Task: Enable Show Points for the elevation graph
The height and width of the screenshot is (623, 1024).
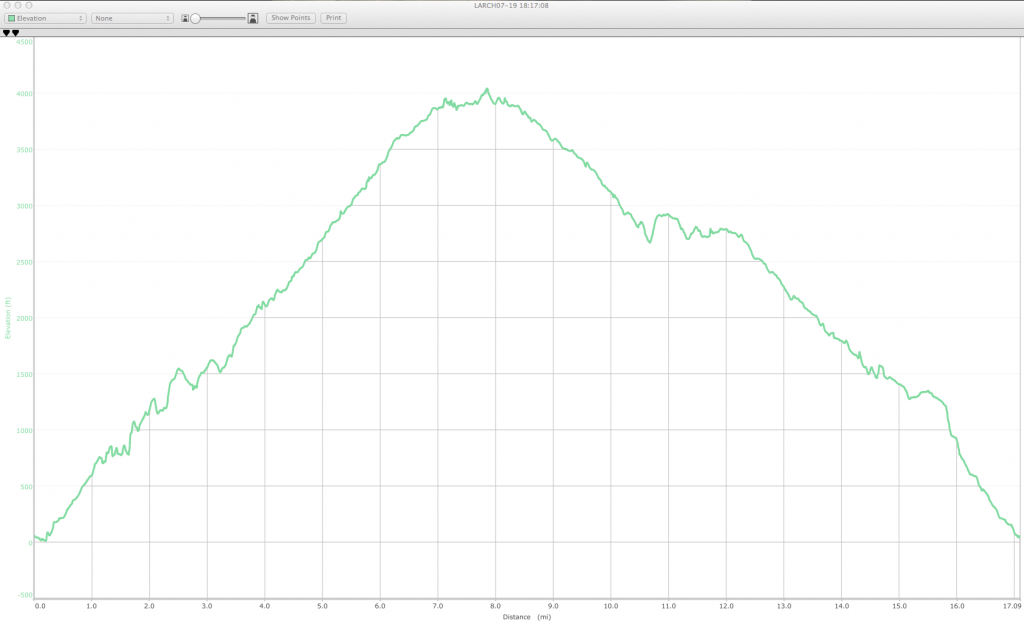Action: pyautogui.click(x=291, y=17)
